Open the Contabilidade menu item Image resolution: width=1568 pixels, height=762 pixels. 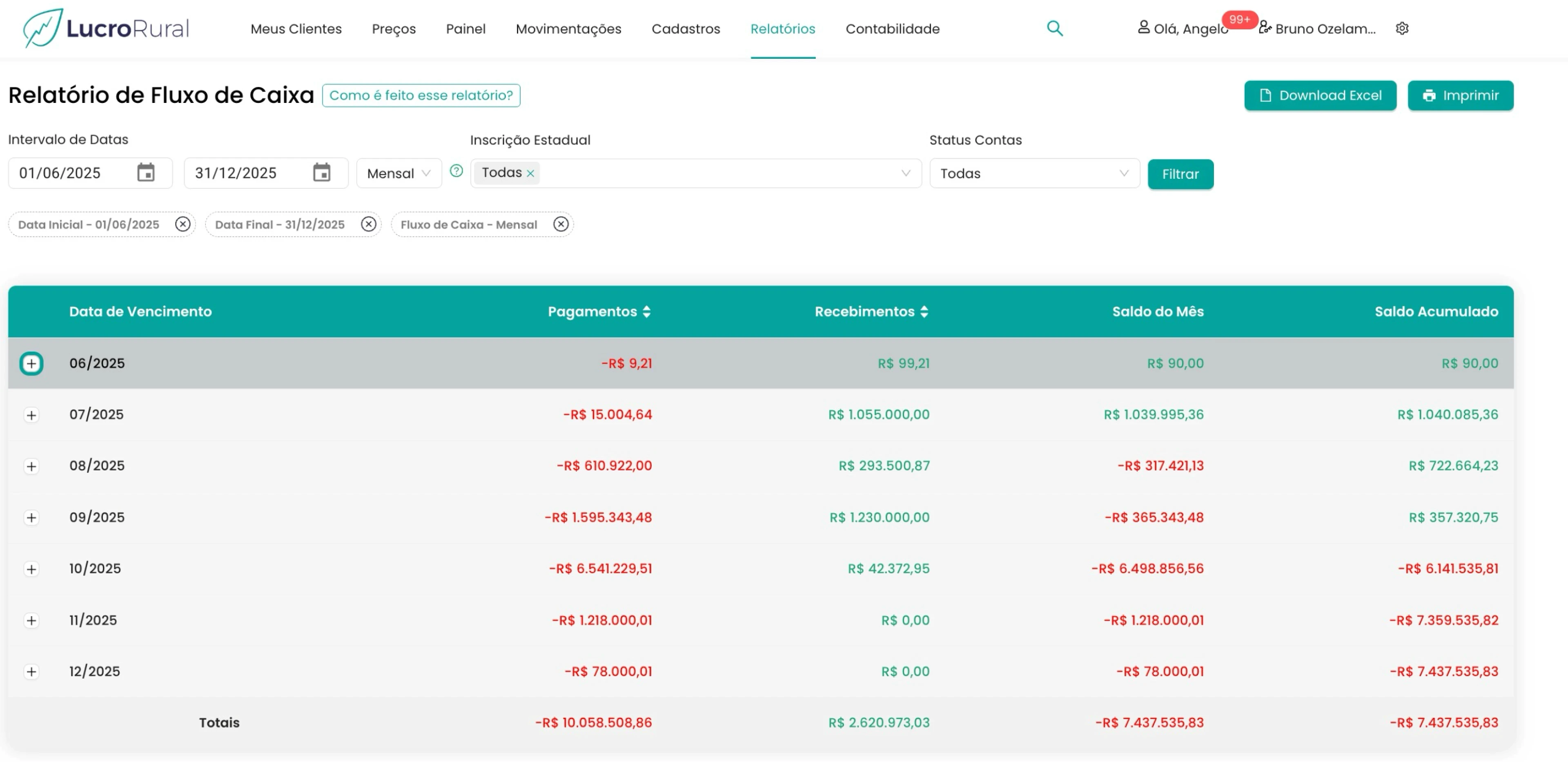coord(892,29)
